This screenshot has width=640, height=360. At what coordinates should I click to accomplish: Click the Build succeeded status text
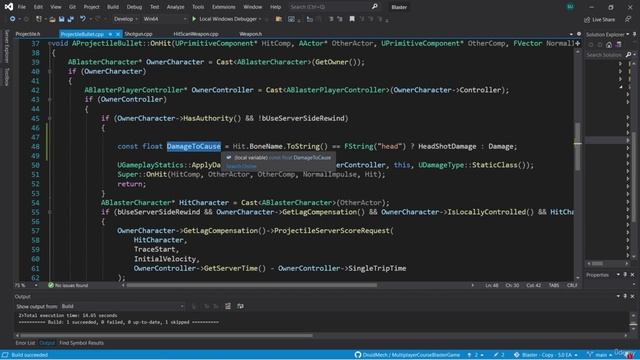[29, 355]
